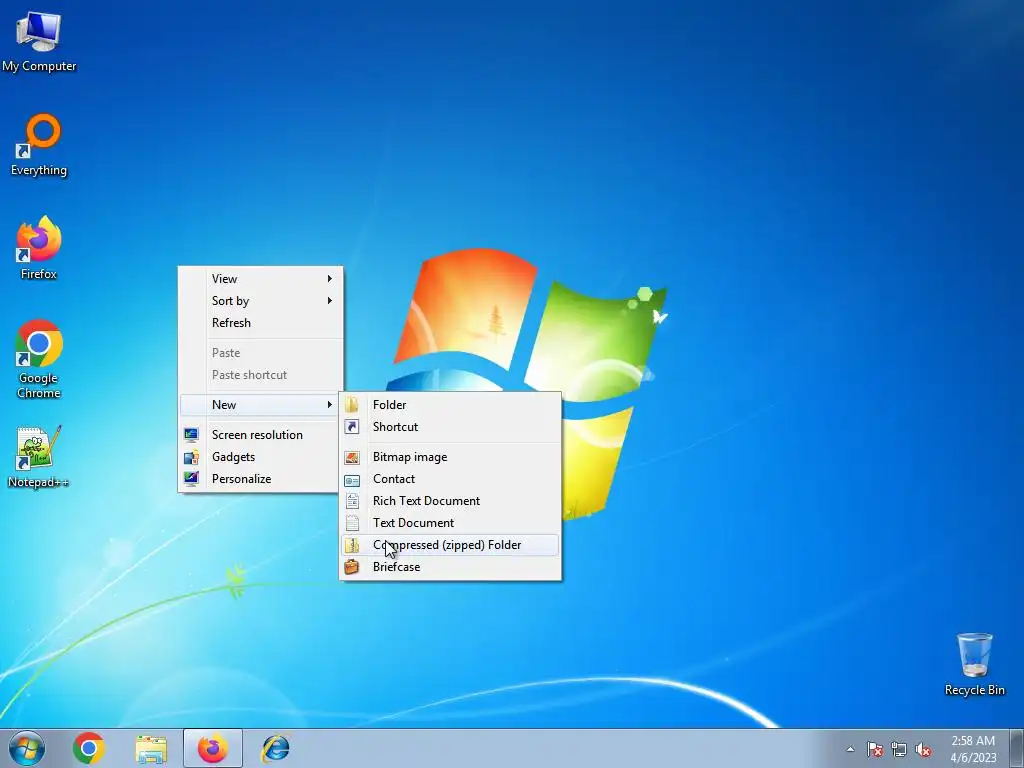Create a new Shortcut
Screen dimensions: 1024x768
coord(450,427)
